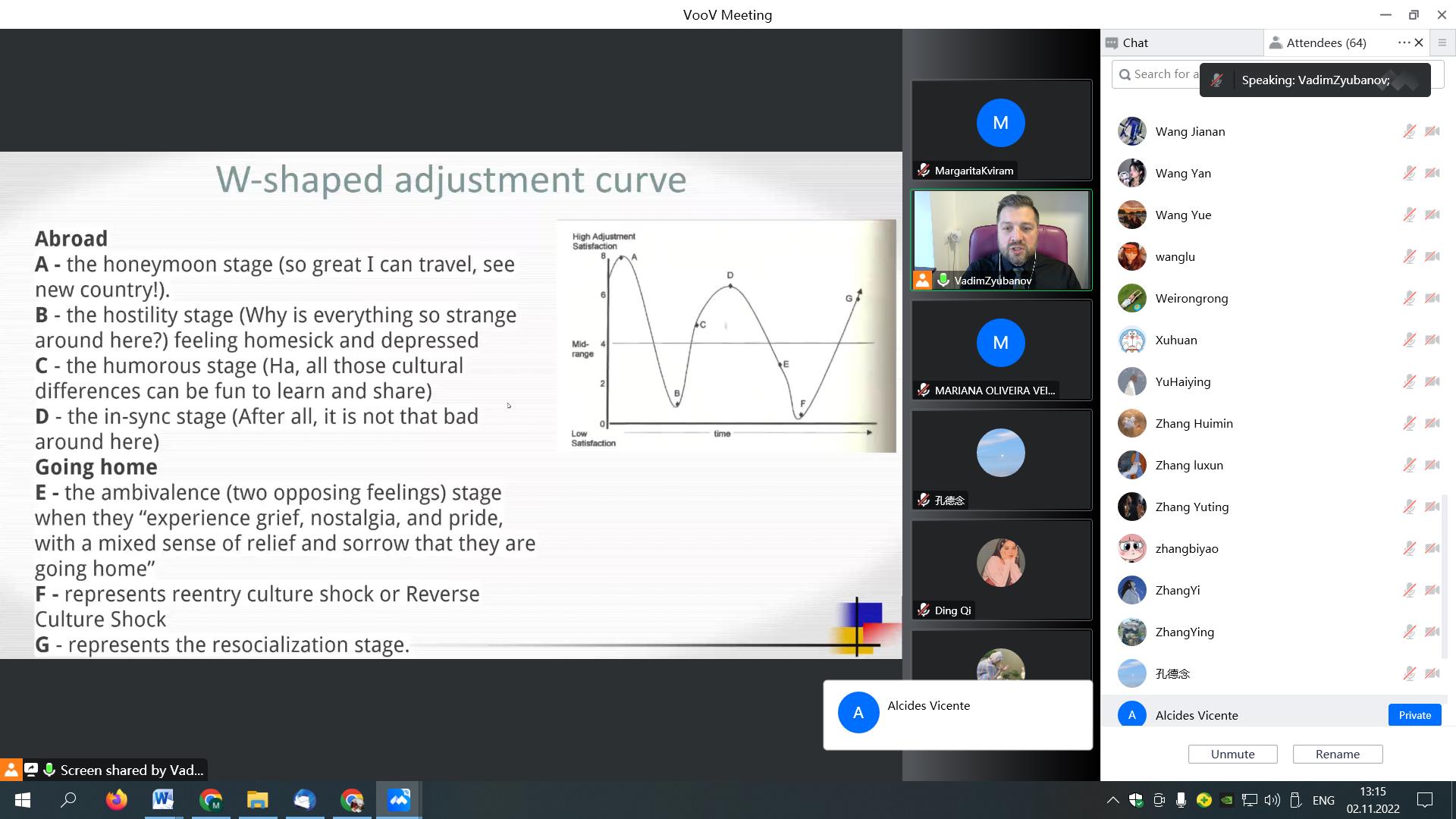This screenshot has width=1456, height=819.
Task: Start private chat with Alcides Vicente
Action: [x=1414, y=715]
